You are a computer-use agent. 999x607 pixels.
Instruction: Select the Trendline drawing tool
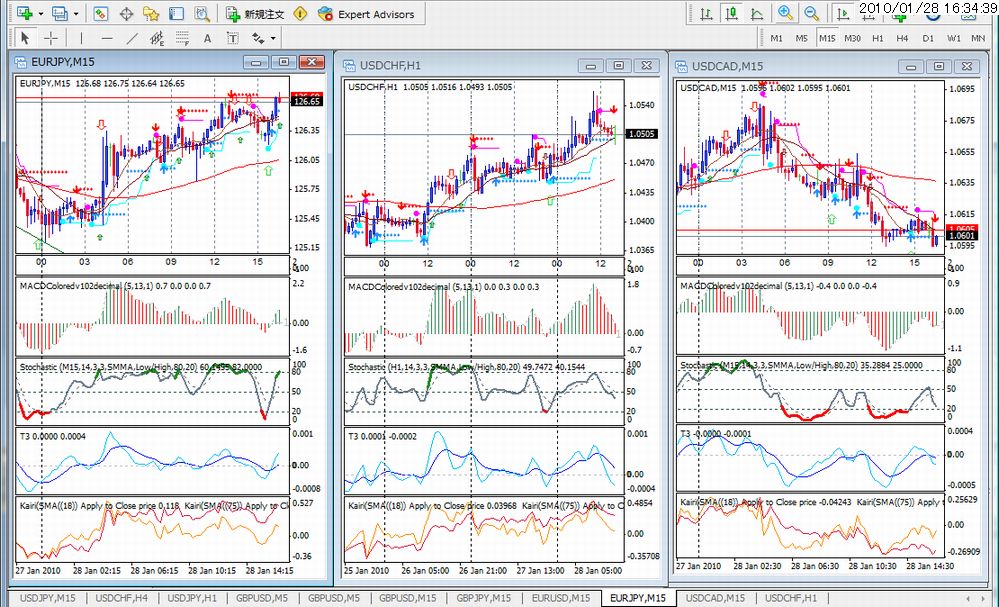[132, 38]
